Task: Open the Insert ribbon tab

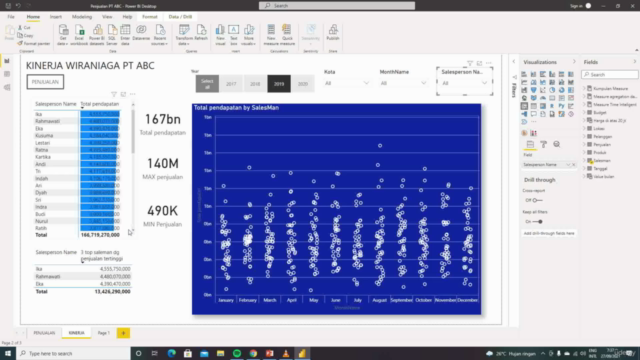Action: pyautogui.click(x=56, y=17)
